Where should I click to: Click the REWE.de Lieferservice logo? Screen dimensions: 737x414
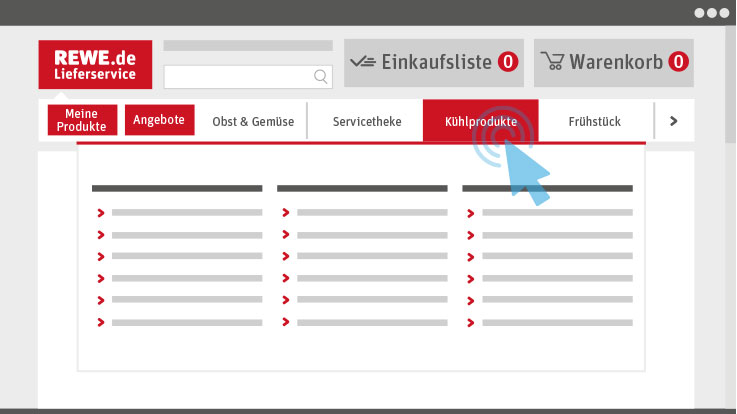95,65
